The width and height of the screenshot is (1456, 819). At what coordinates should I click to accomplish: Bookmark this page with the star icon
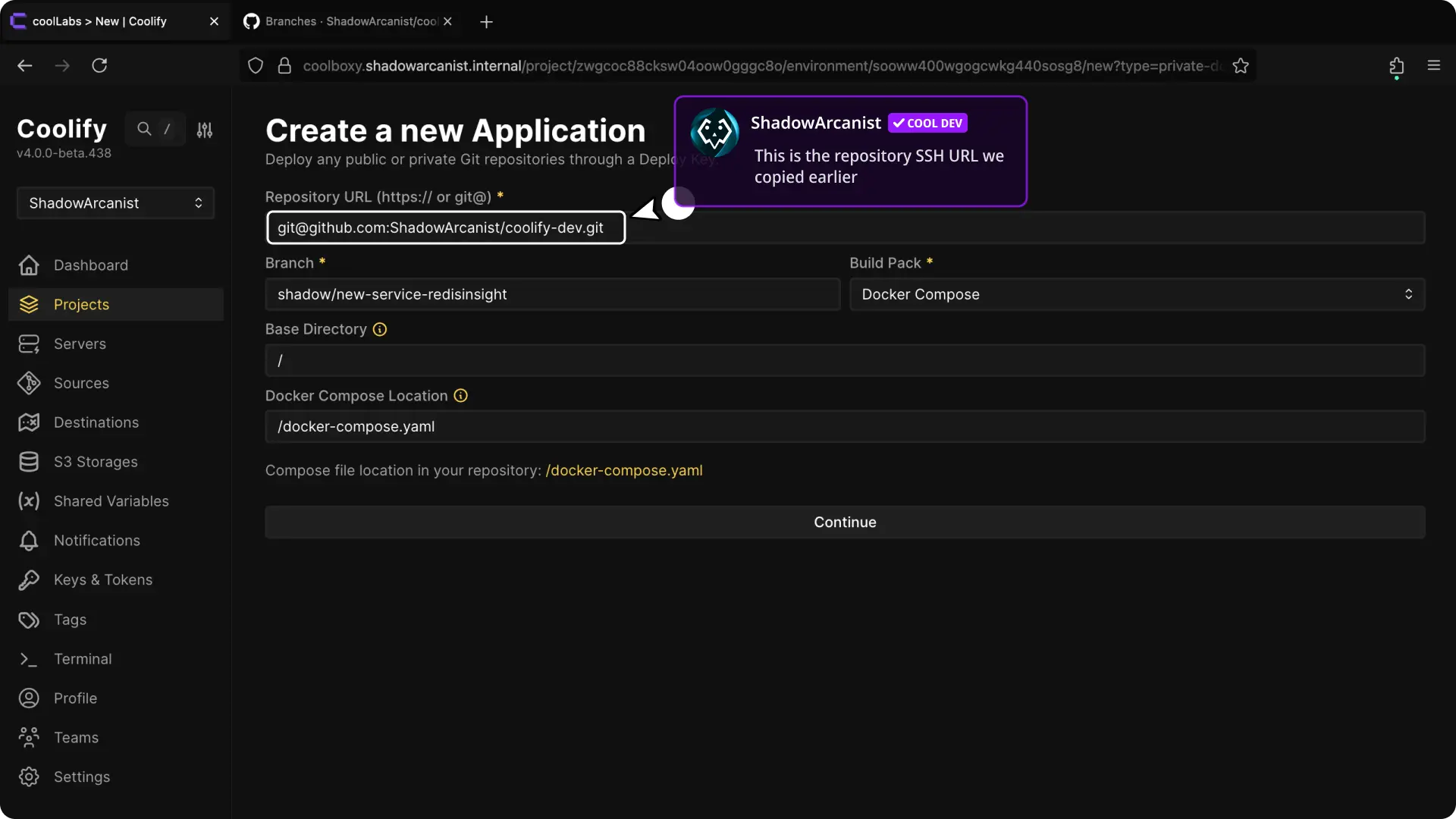click(1241, 66)
